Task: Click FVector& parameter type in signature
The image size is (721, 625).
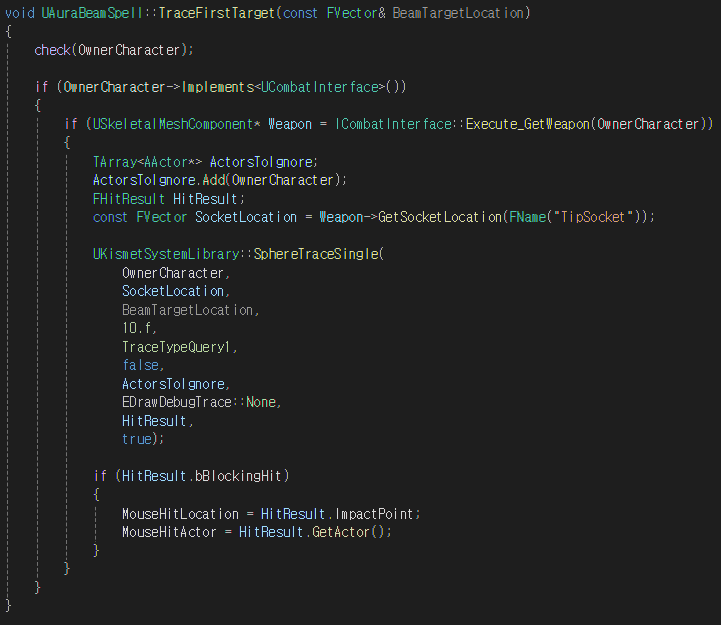Action: coord(356,13)
